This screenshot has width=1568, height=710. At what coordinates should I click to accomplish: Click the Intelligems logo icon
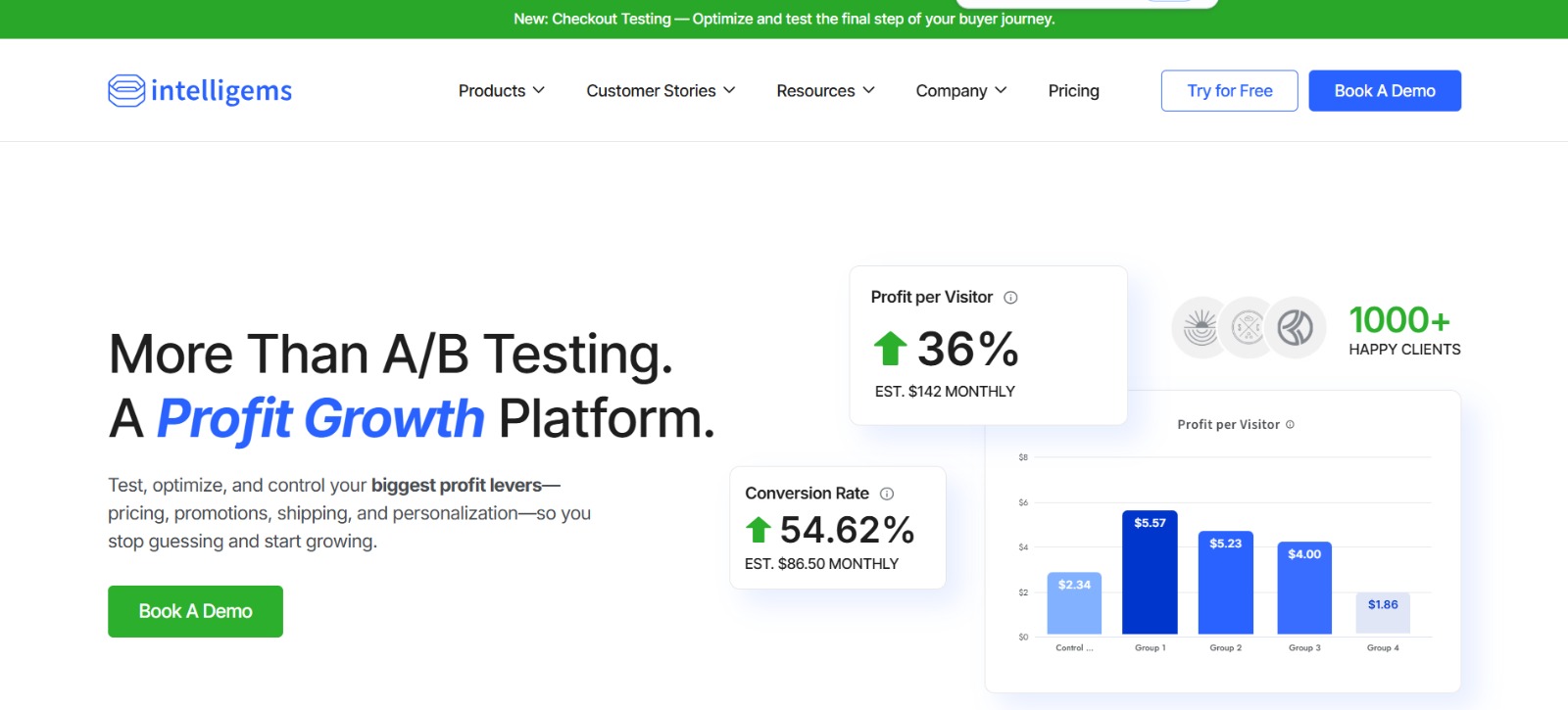(126, 91)
